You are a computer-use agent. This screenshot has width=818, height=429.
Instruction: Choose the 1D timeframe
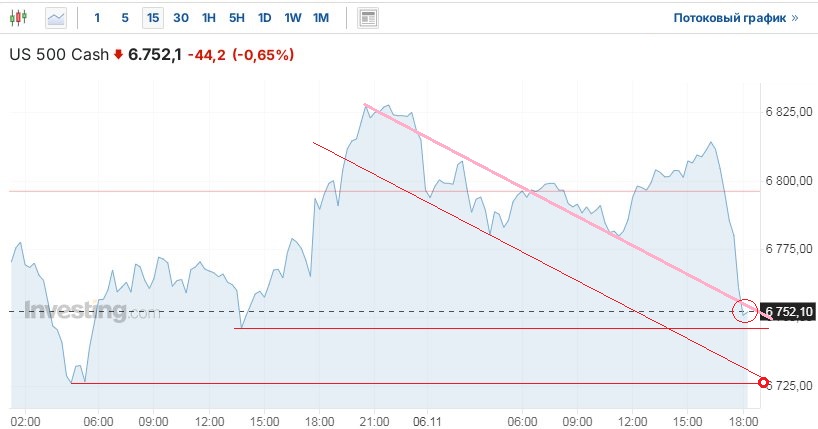(264, 18)
